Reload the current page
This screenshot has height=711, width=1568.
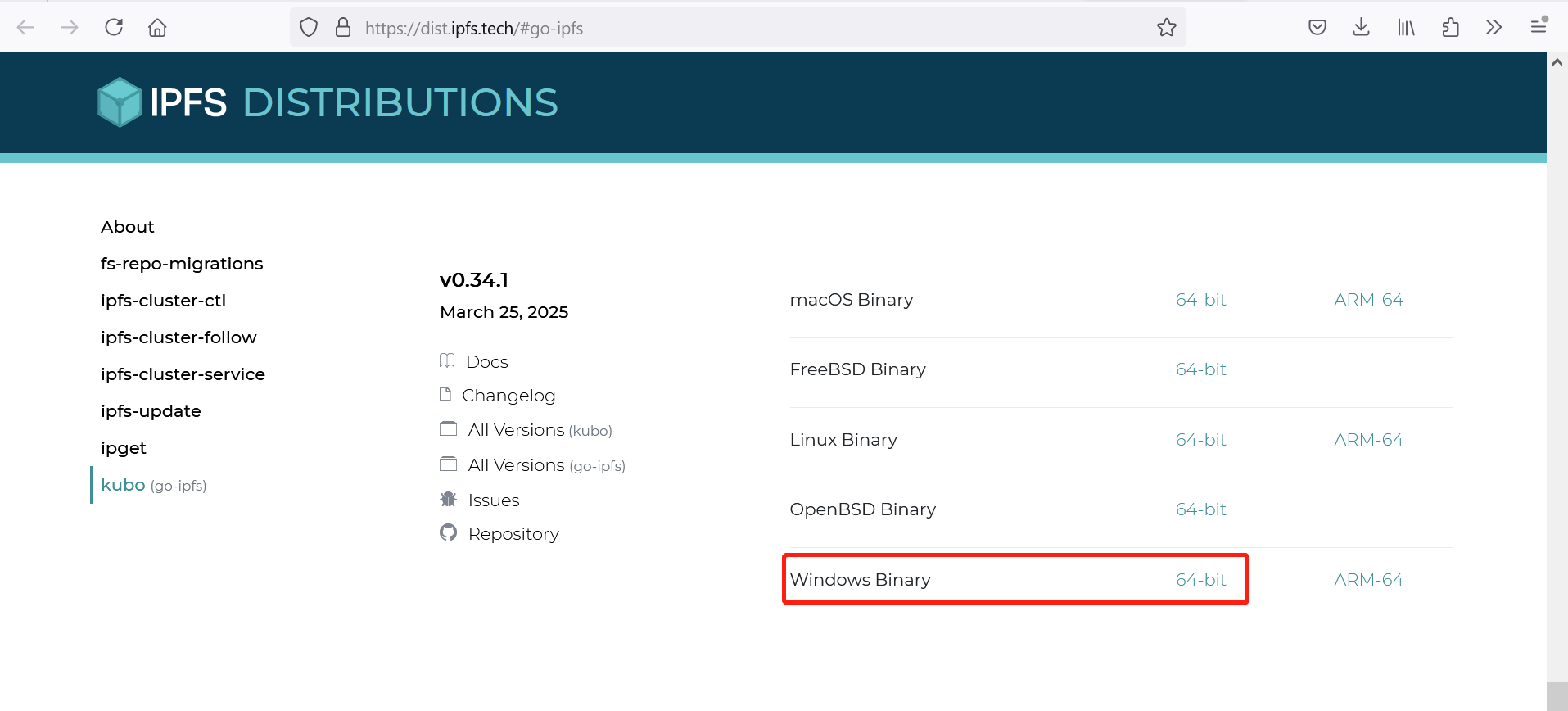pos(114,27)
